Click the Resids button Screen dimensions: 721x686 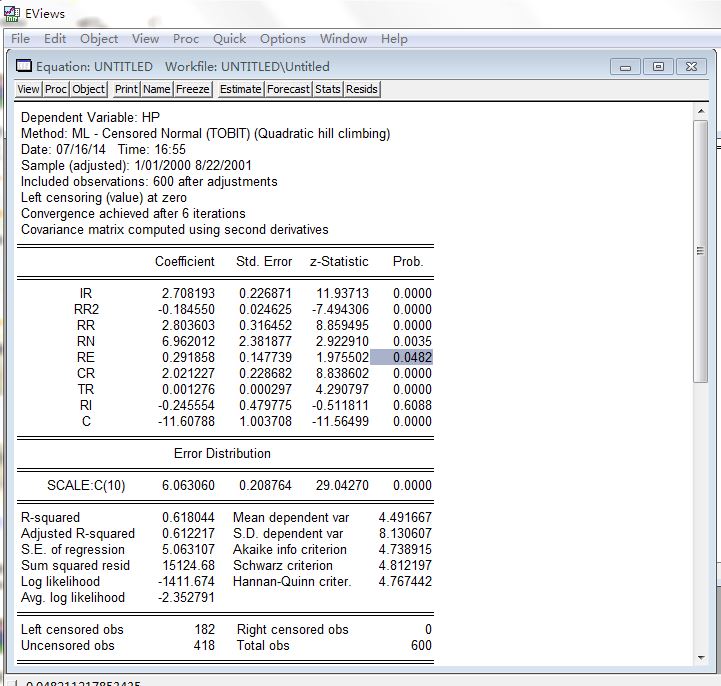361,89
